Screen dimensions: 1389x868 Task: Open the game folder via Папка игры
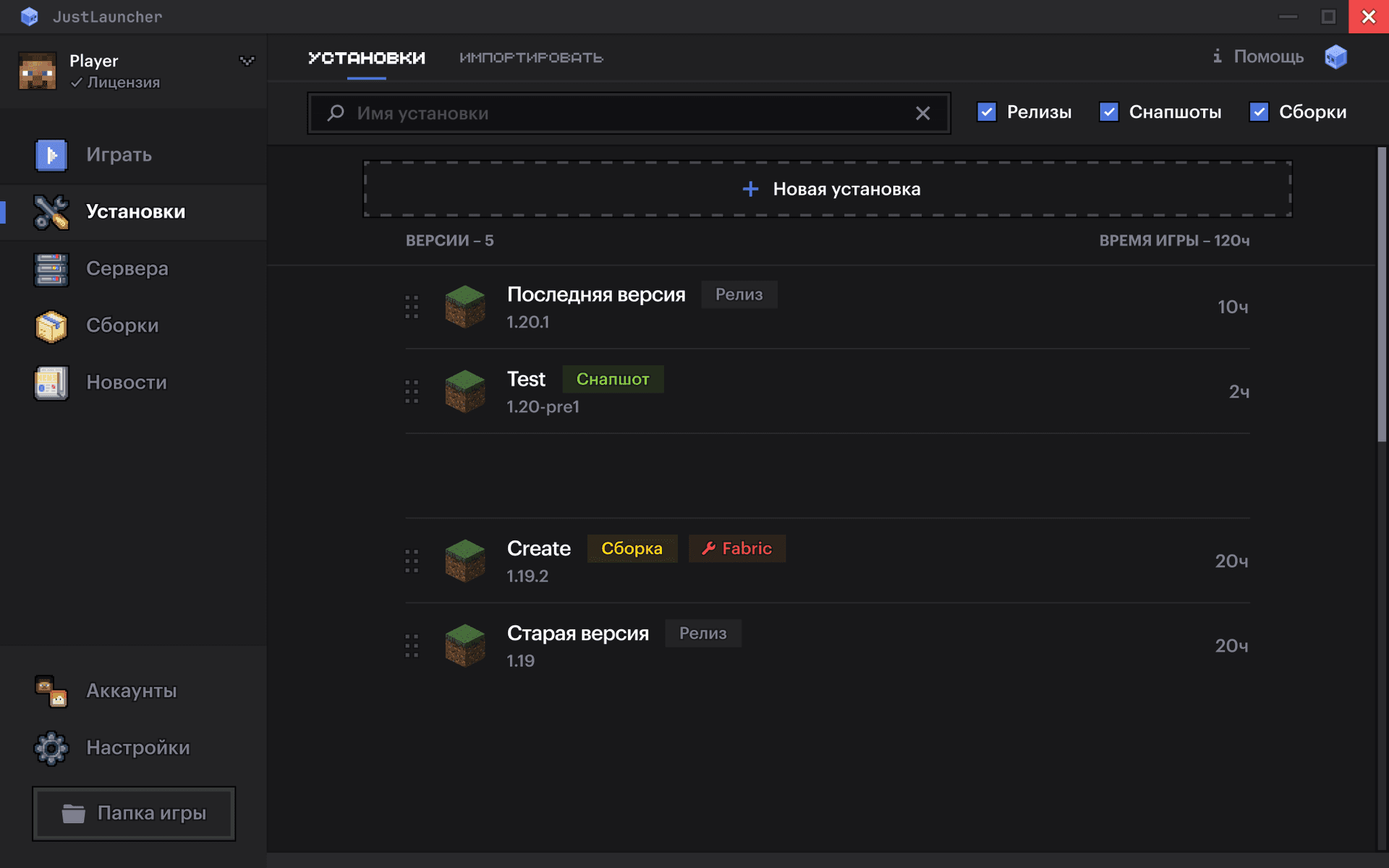pyautogui.click(x=133, y=813)
